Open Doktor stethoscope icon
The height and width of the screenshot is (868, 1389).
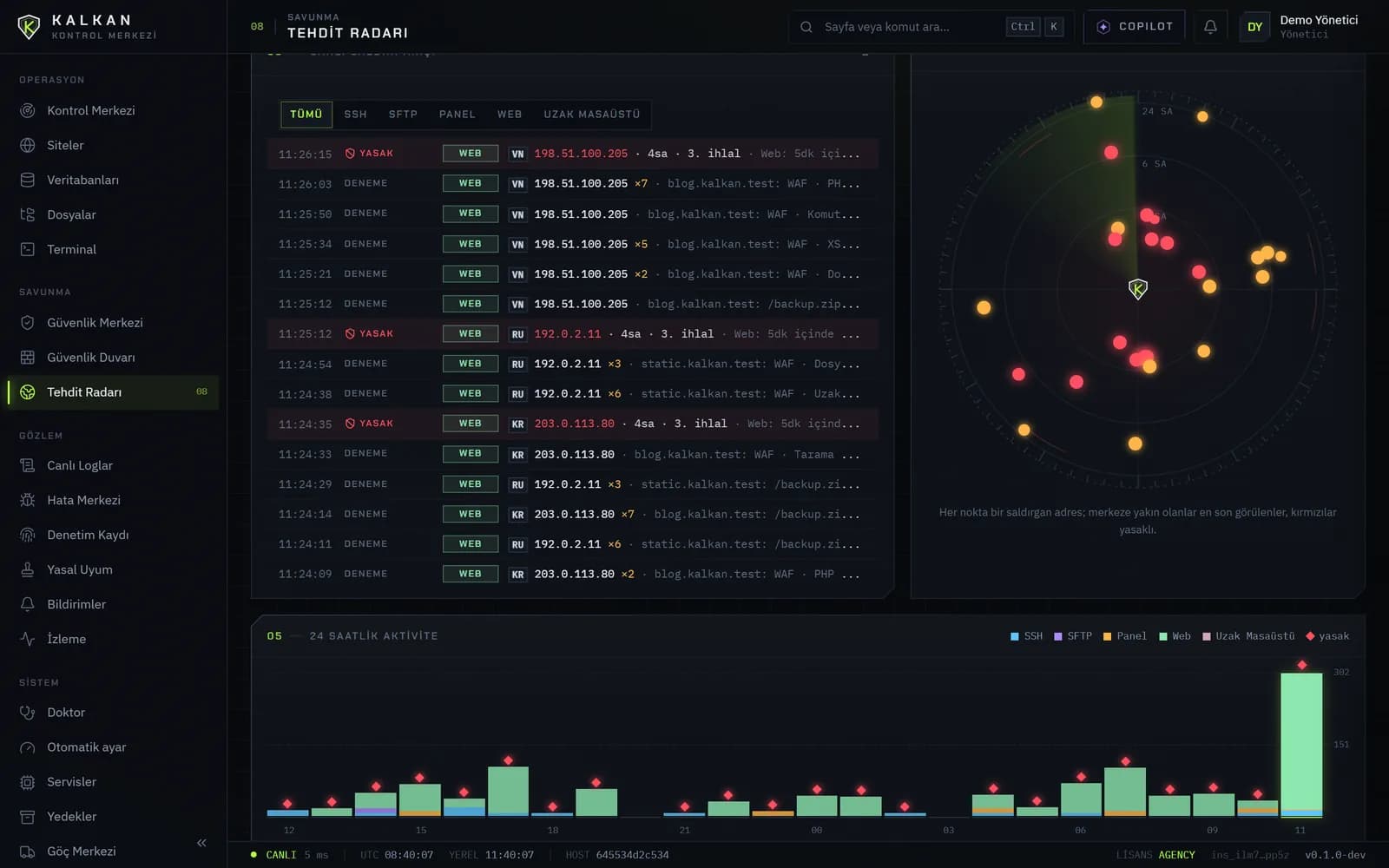[28, 713]
